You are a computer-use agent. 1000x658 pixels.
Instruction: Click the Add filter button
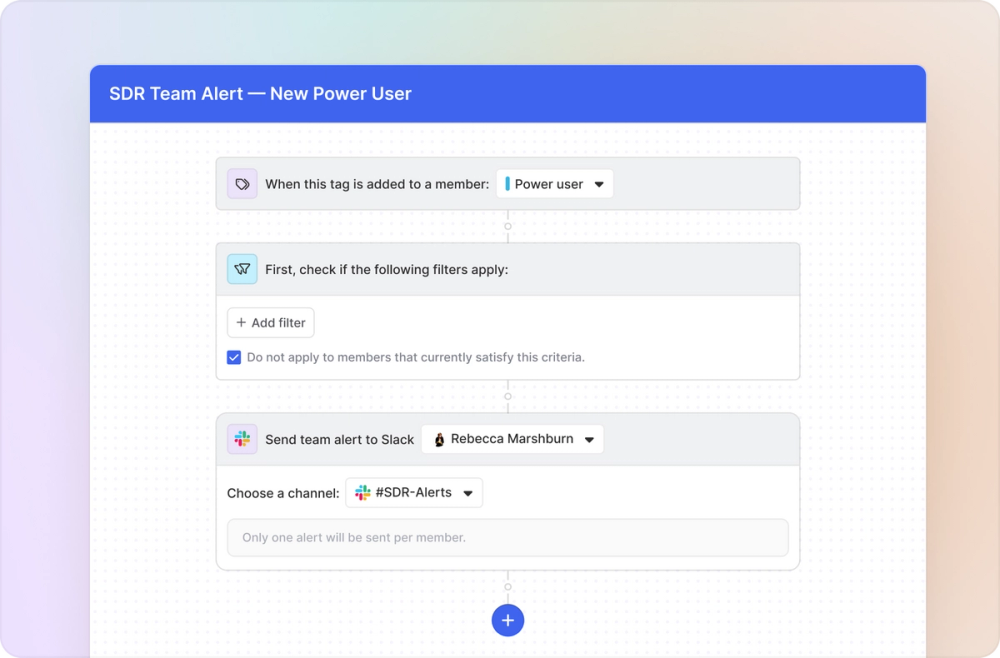click(x=270, y=323)
